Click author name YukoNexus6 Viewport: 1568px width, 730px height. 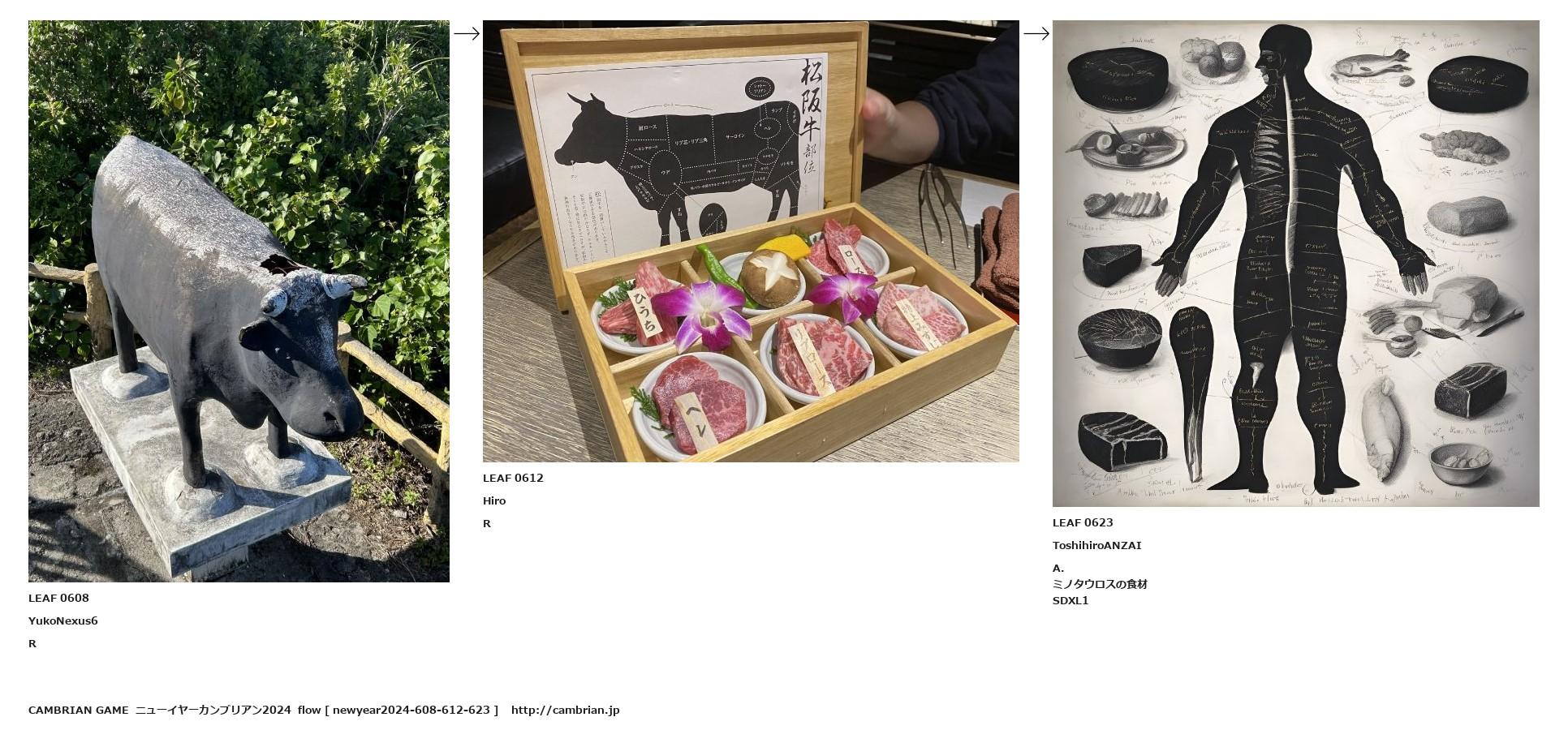[x=63, y=620]
